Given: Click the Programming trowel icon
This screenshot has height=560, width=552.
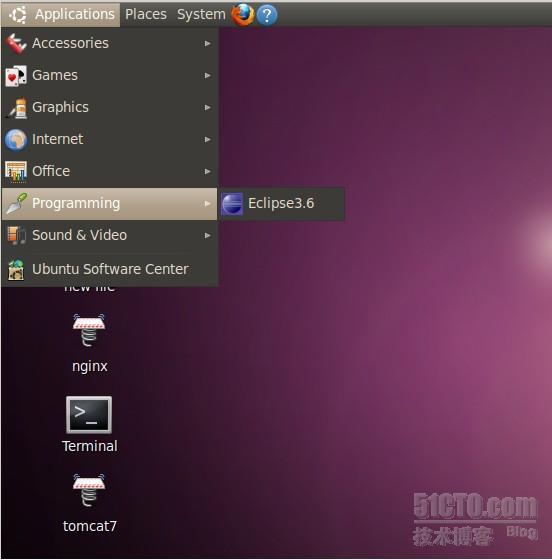Looking at the screenshot, I should (16, 203).
